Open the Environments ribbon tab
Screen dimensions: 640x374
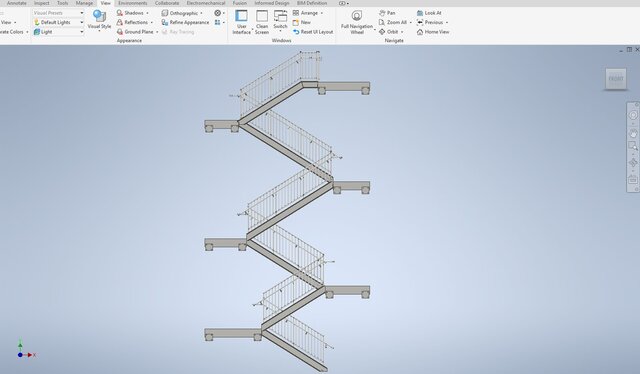[133, 3]
